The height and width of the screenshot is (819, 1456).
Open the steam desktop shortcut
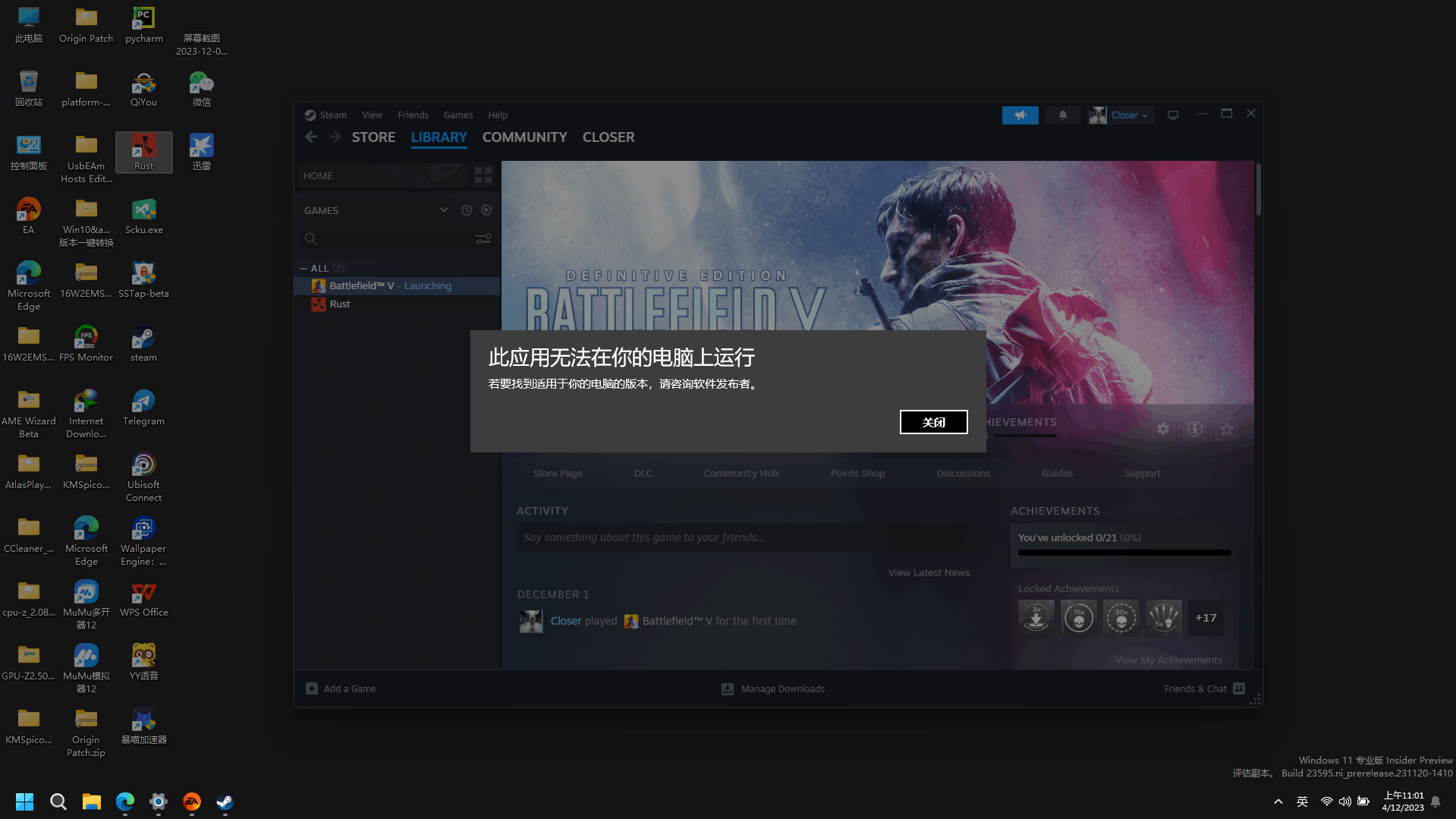point(143,344)
